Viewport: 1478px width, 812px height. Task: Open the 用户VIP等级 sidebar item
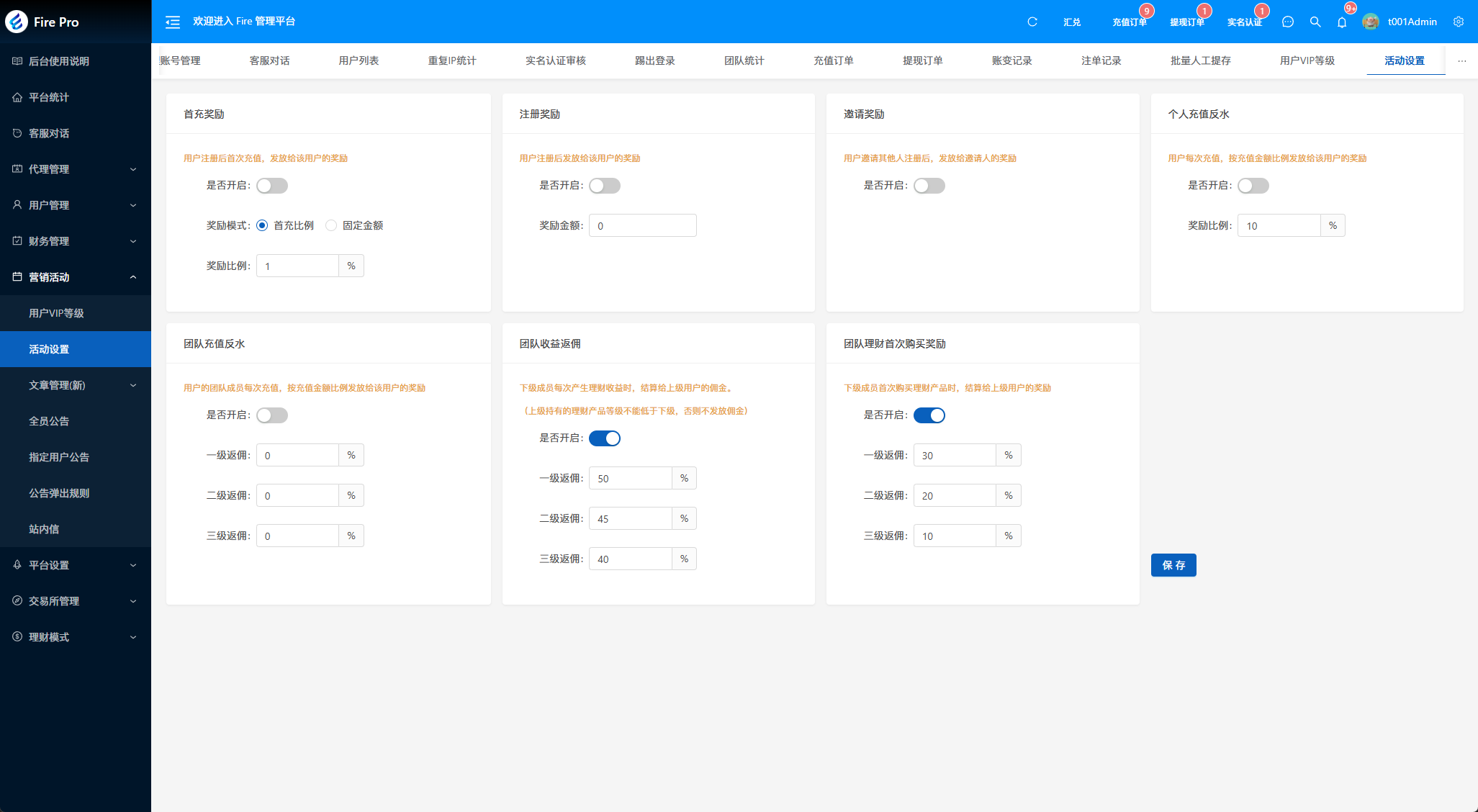[56, 313]
